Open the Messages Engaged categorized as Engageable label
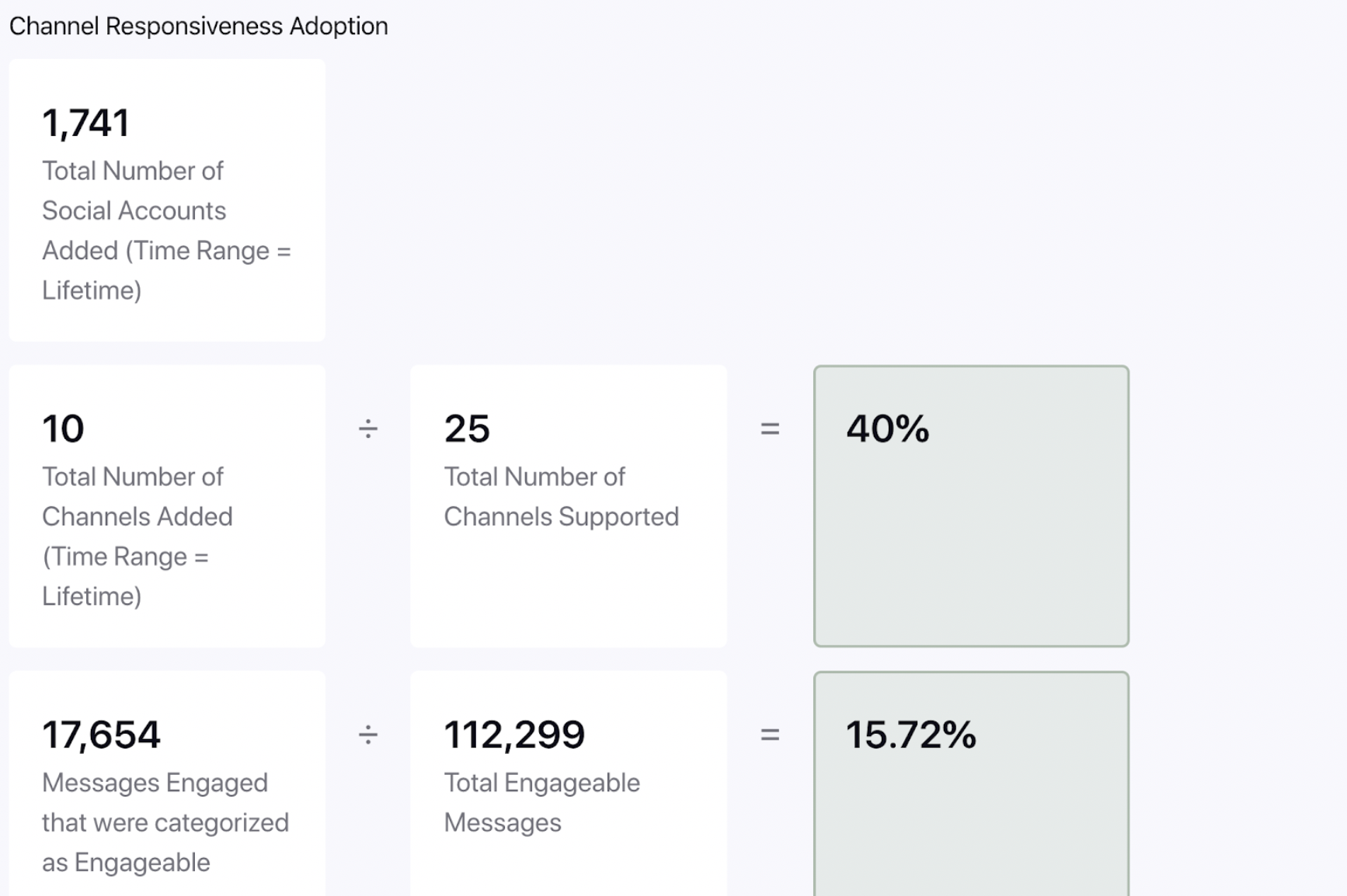Screen dimensions: 1347x896 [165, 822]
